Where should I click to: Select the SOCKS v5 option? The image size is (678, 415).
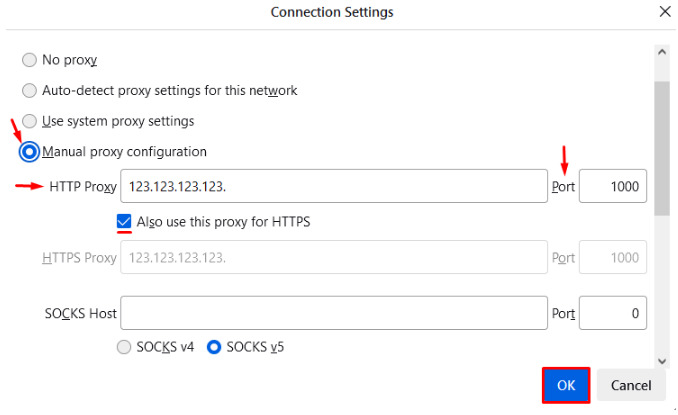pos(214,348)
